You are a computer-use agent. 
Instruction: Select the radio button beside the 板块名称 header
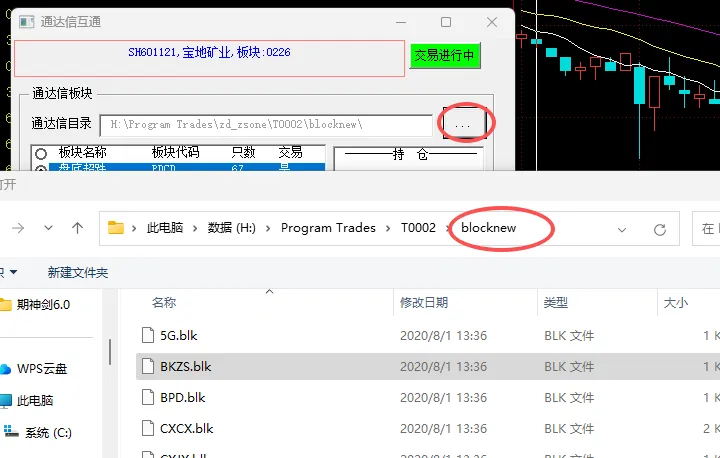click(41, 153)
